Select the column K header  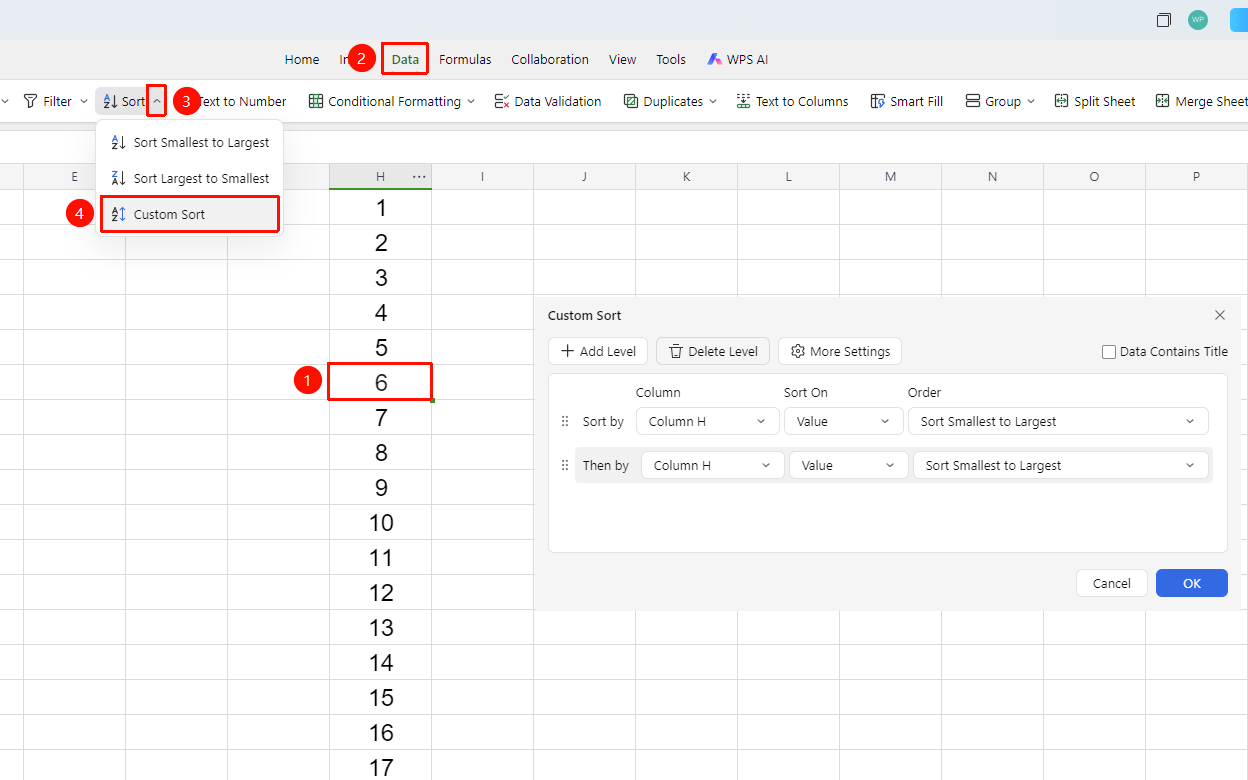pyautogui.click(x=686, y=177)
